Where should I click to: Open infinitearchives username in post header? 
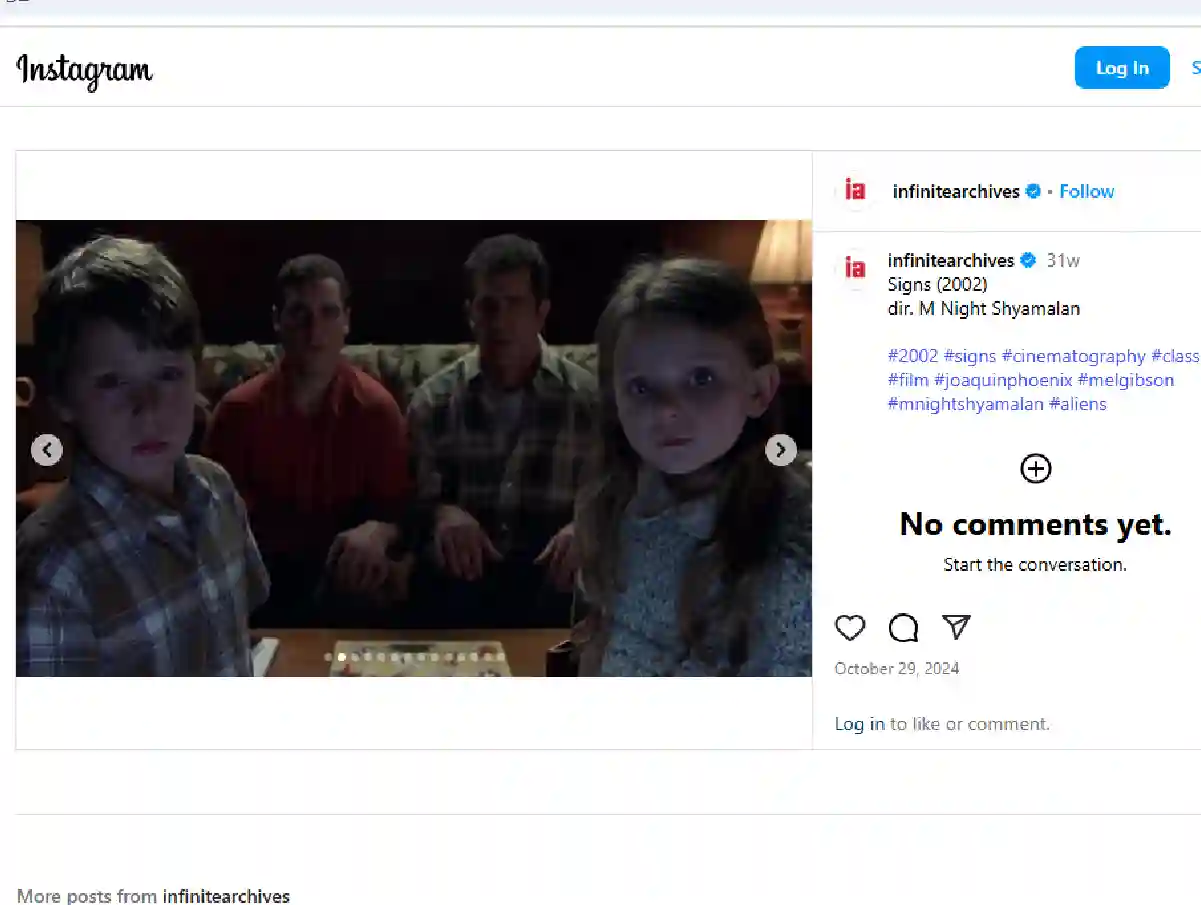point(956,191)
